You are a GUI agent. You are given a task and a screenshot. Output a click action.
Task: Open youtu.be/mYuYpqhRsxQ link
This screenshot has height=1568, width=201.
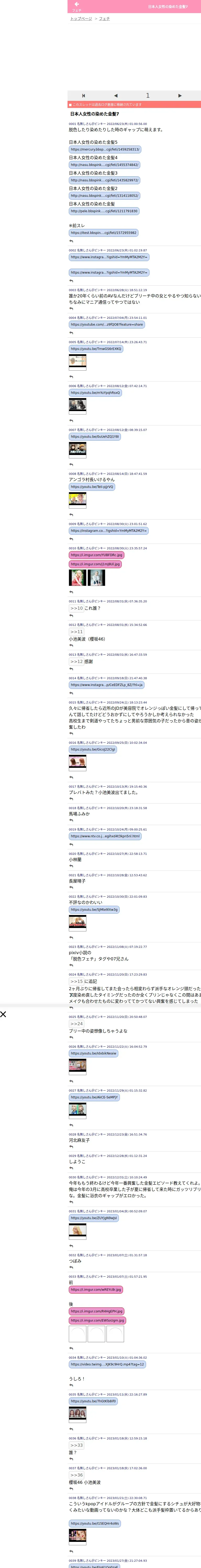click(95, 393)
